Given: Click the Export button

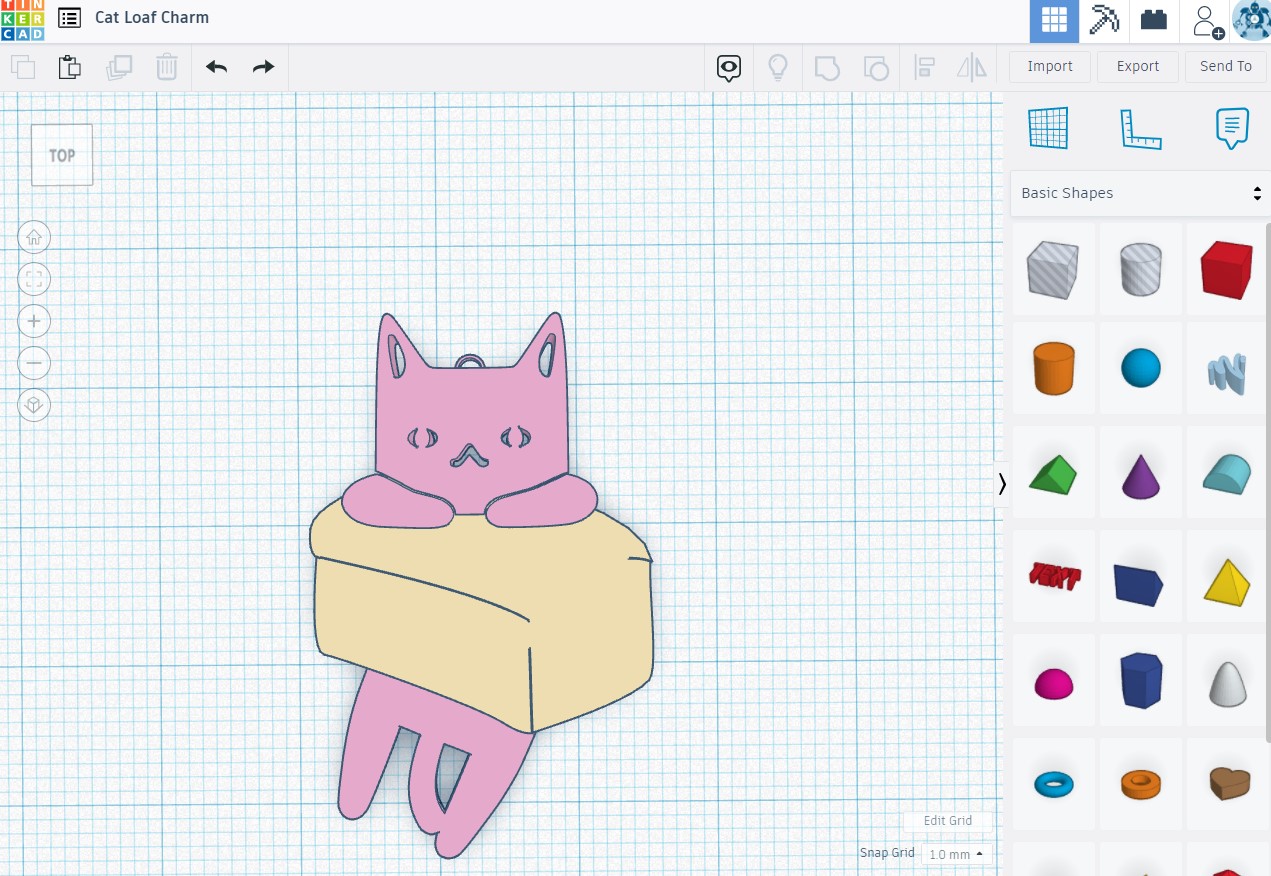Looking at the screenshot, I should tap(1137, 66).
